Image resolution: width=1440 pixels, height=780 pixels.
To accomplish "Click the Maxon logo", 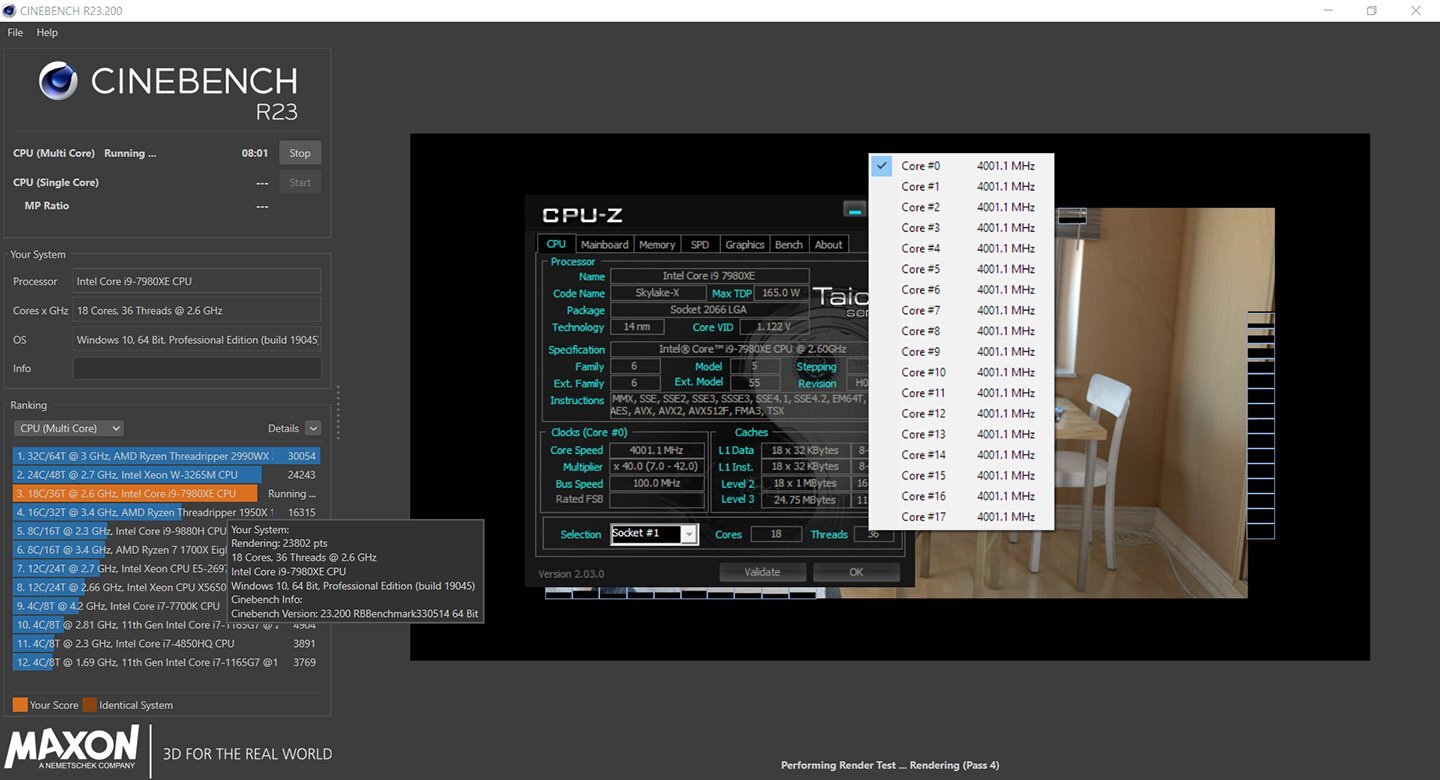I will point(73,749).
